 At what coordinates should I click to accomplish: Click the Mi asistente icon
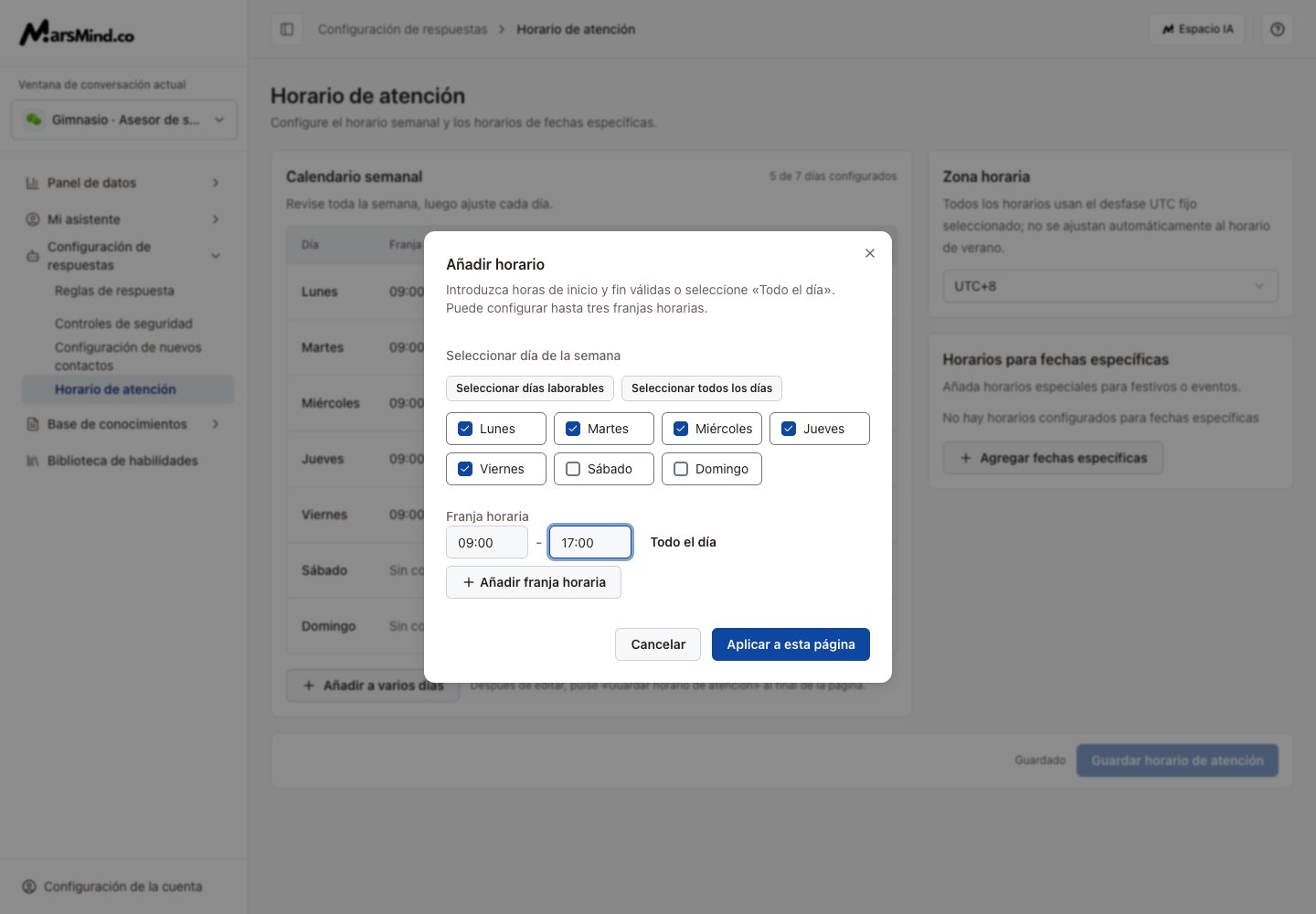[32, 219]
